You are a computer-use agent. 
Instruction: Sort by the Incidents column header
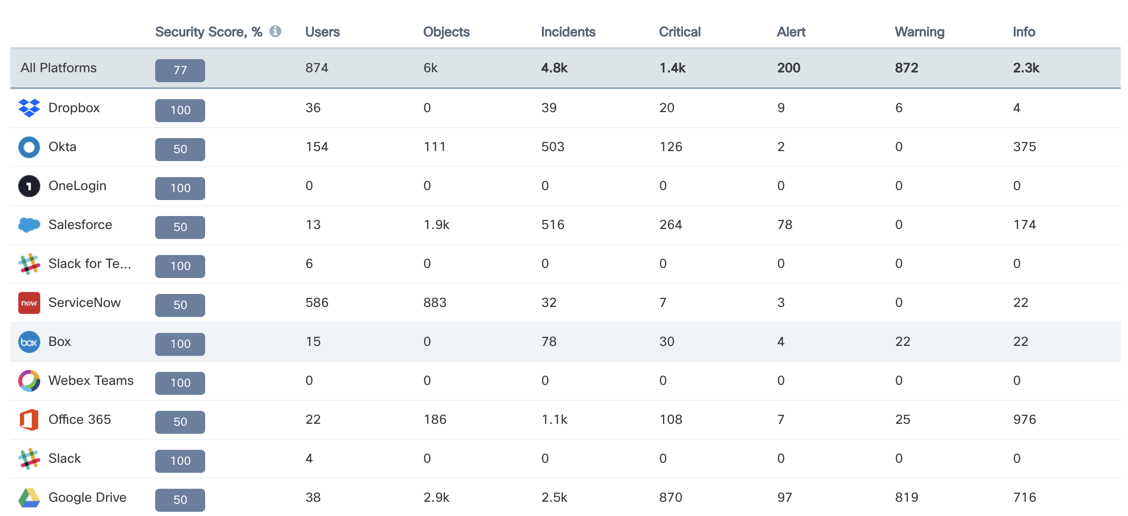click(x=568, y=32)
